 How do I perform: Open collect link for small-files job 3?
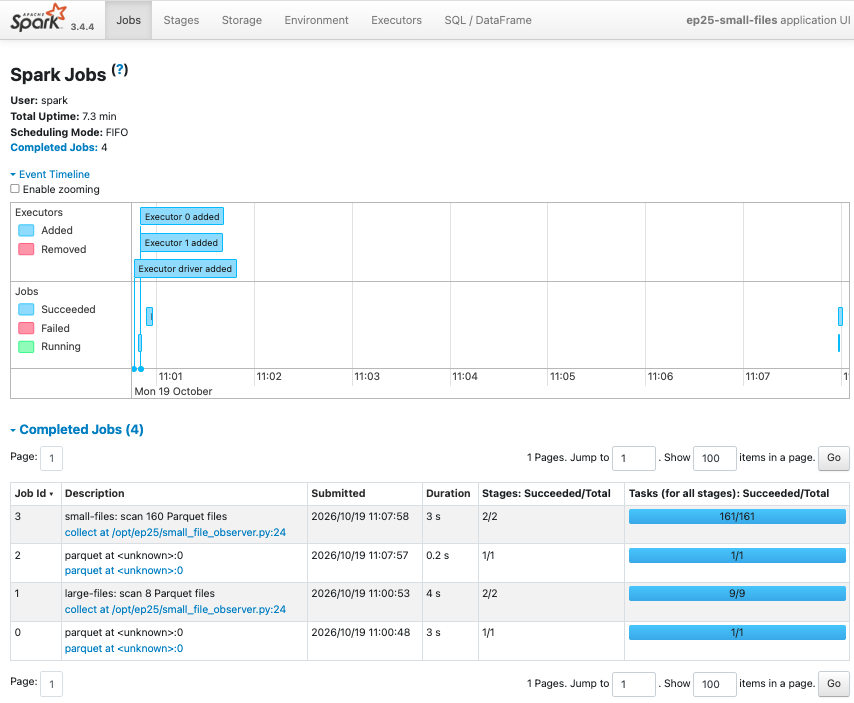[x=175, y=533]
